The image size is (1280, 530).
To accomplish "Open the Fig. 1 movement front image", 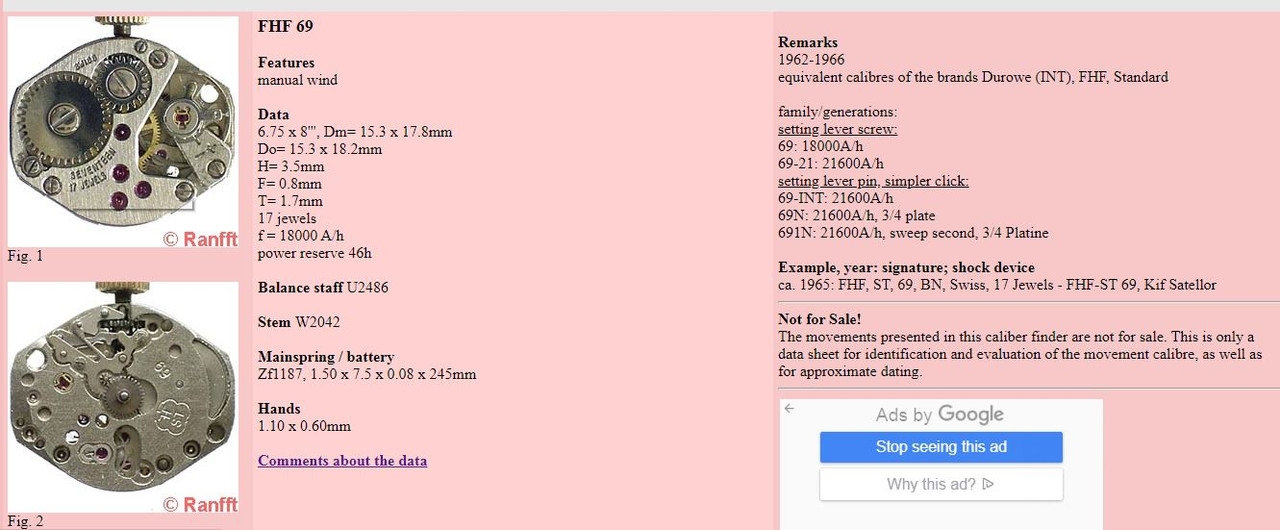I will [x=123, y=132].
